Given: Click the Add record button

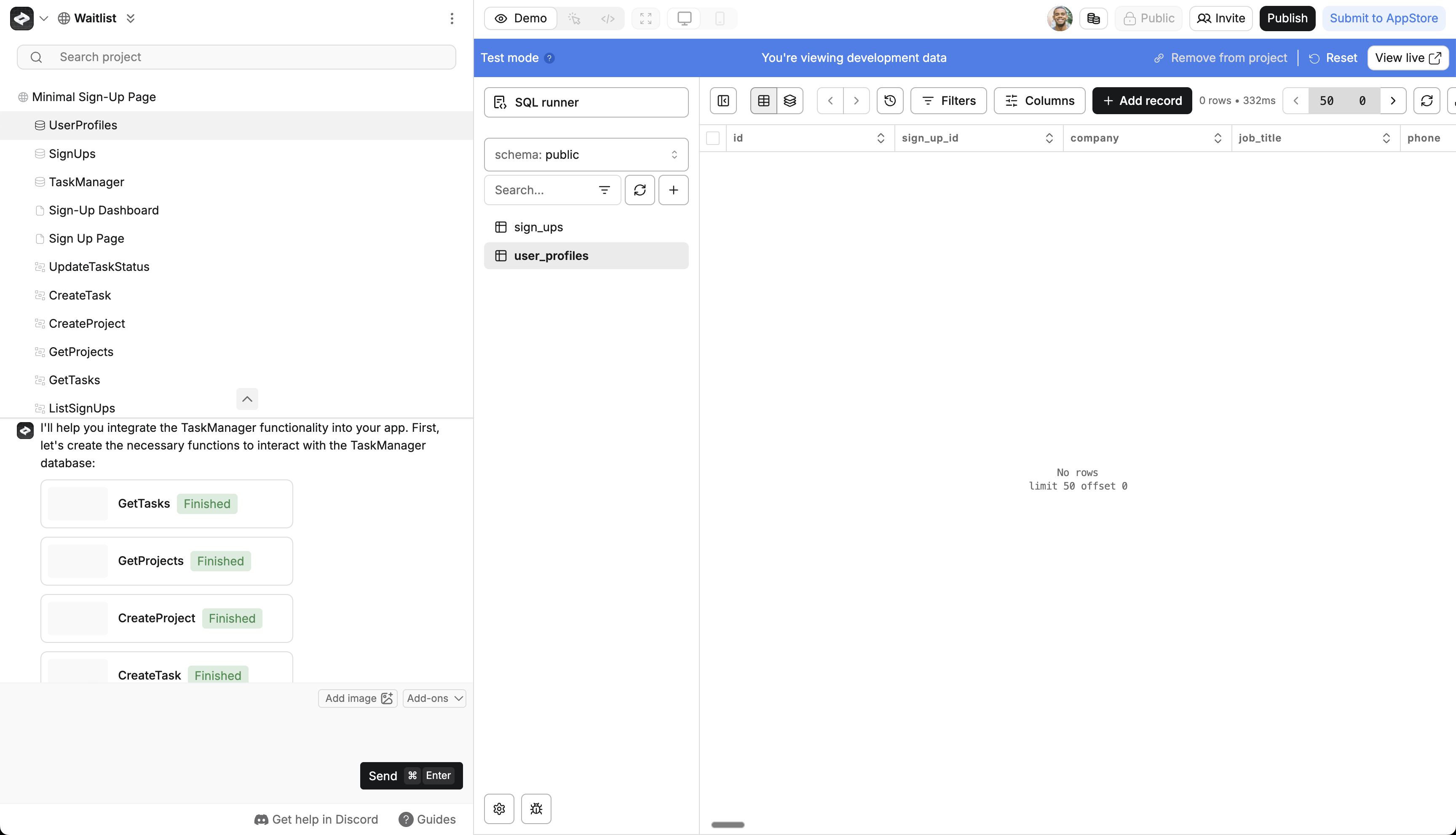Looking at the screenshot, I should (x=1142, y=101).
